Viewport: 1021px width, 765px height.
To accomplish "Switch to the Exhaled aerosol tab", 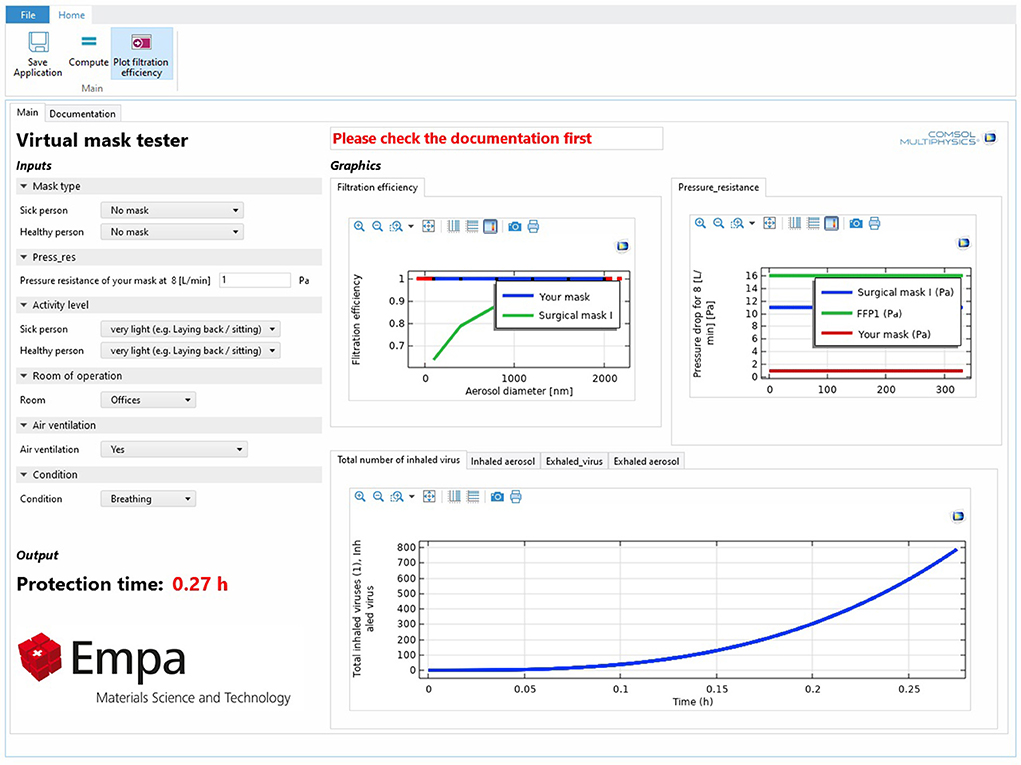I will pyautogui.click(x=646, y=461).
